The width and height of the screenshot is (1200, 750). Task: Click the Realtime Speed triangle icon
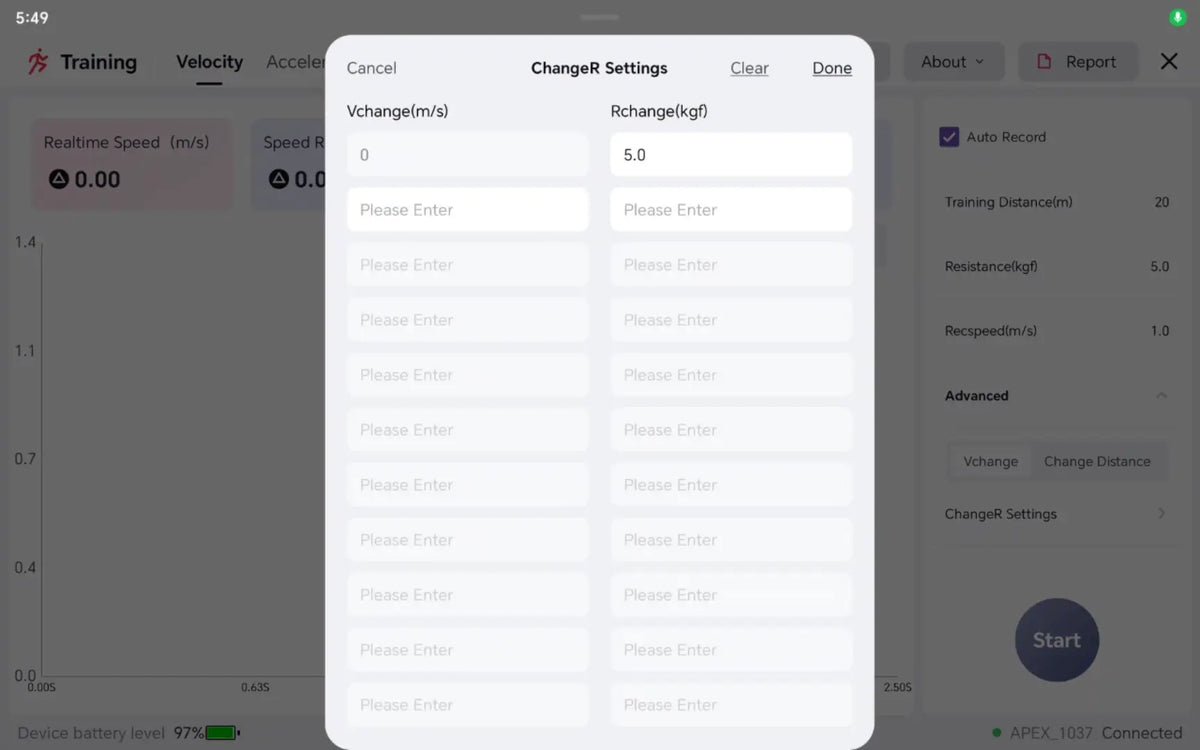(x=59, y=179)
